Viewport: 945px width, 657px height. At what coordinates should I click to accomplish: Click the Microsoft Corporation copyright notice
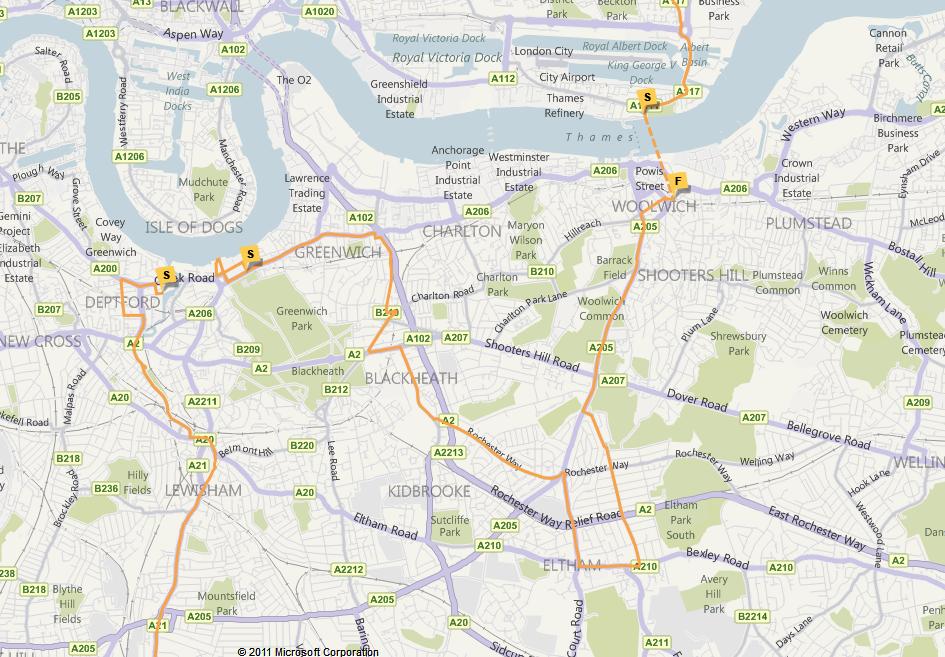(308, 652)
